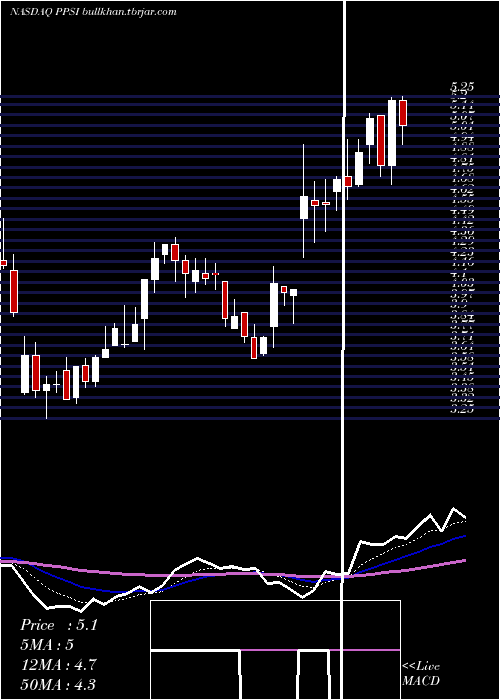Screen dimensions: 500x700
Task: Click the '50MA : 4.3' readout
Action: [58, 685]
